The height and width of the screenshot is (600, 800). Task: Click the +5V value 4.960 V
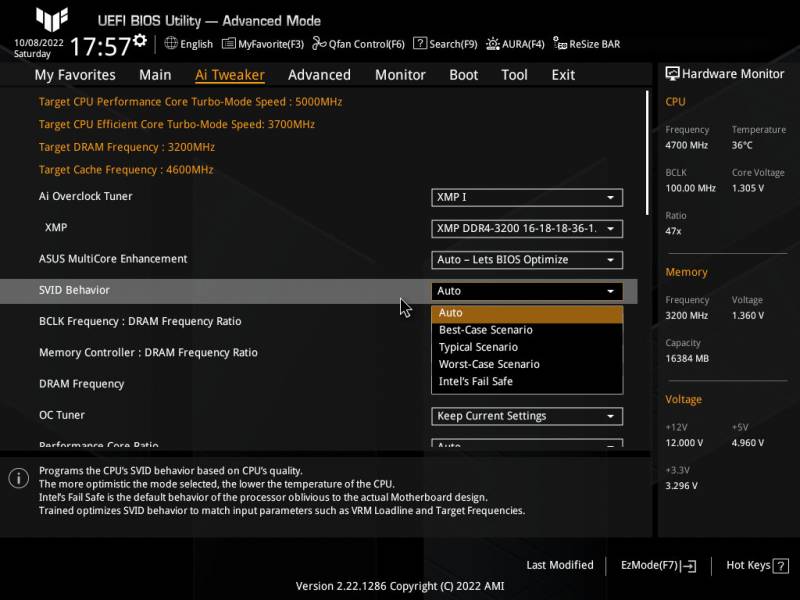coord(748,443)
